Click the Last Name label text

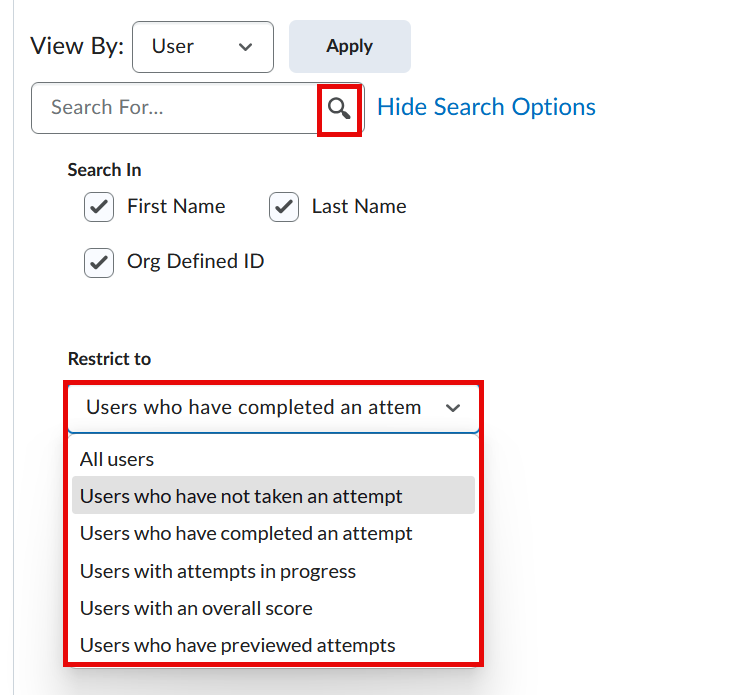[359, 207]
